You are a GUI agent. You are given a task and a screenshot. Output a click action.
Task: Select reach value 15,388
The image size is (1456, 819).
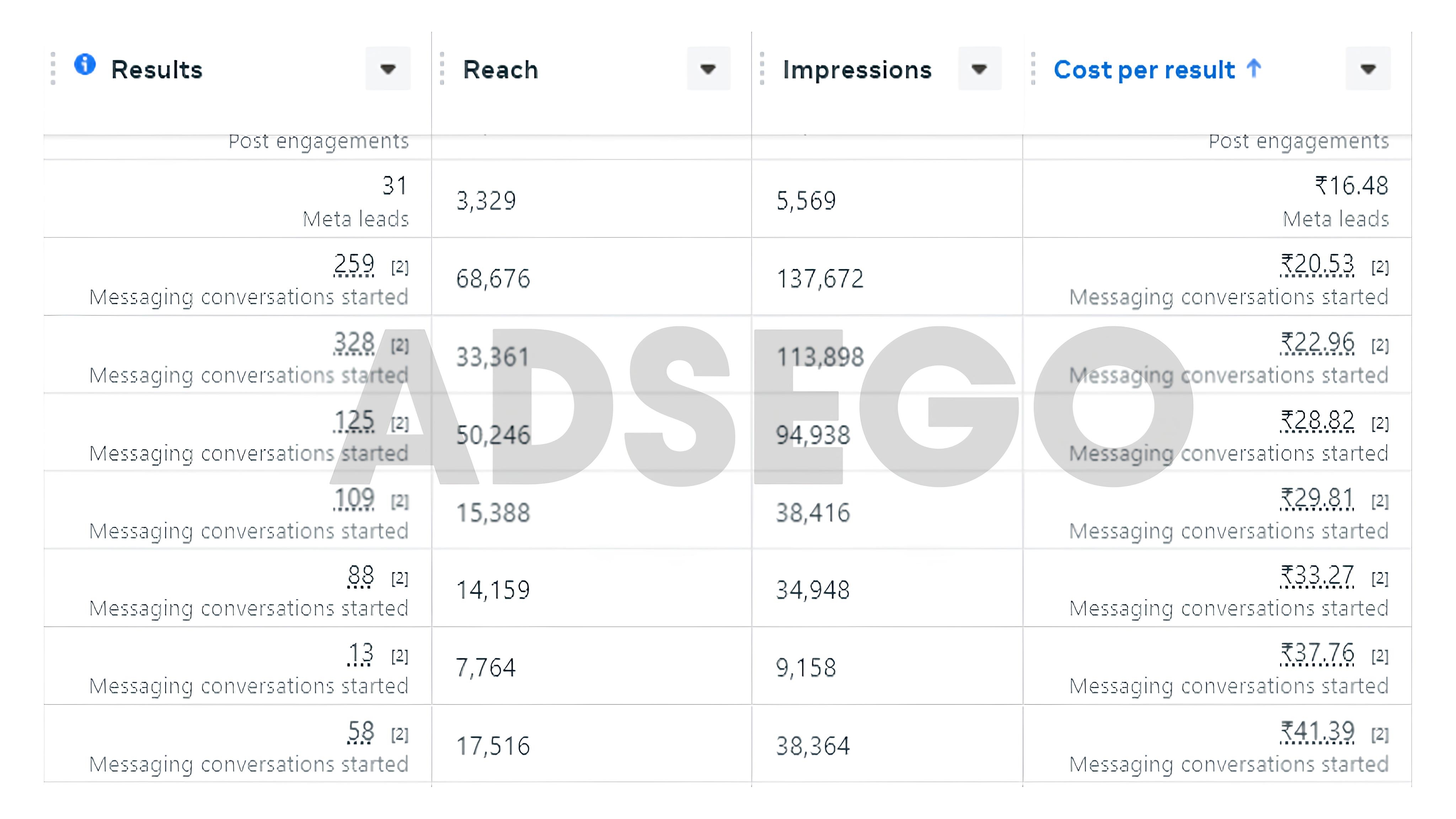493,513
